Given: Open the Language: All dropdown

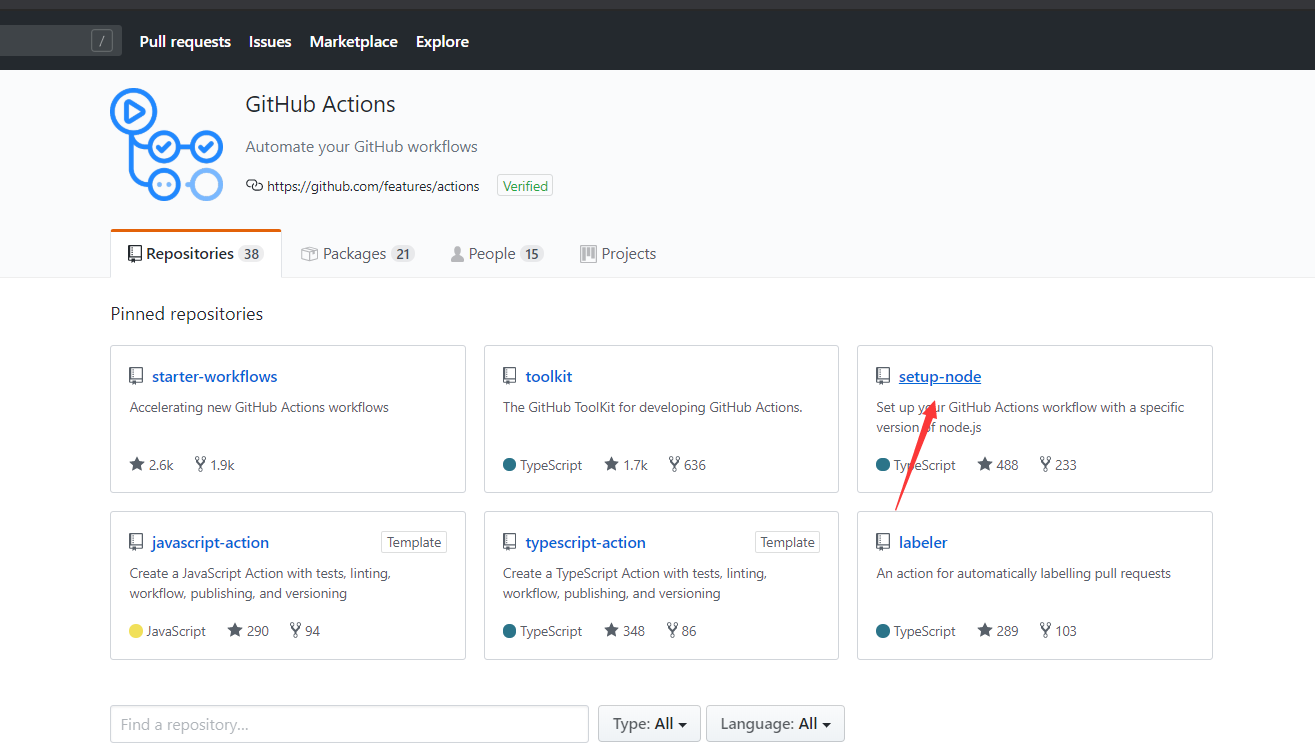Looking at the screenshot, I should pyautogui.click(x=775, y=724).
